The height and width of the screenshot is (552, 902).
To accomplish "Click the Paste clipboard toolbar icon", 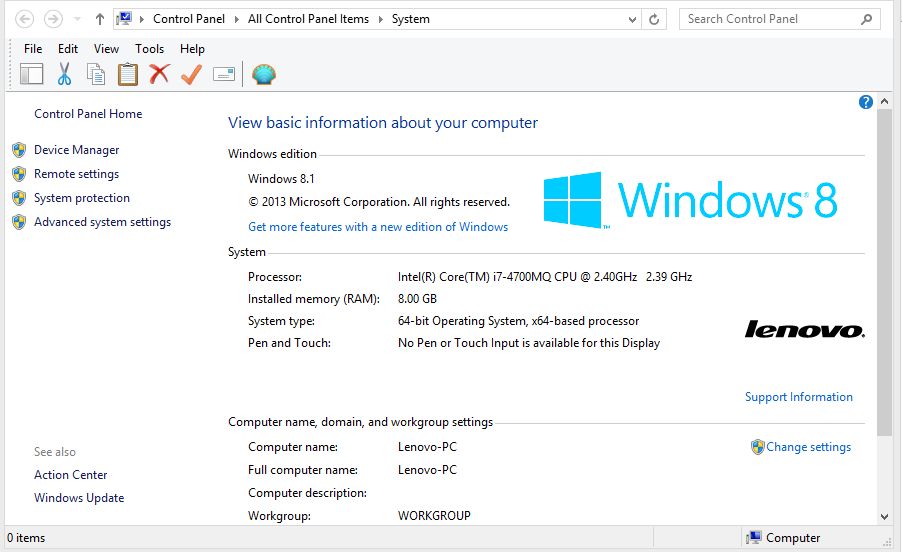I will pyautogui.click(x=128, y=74).
